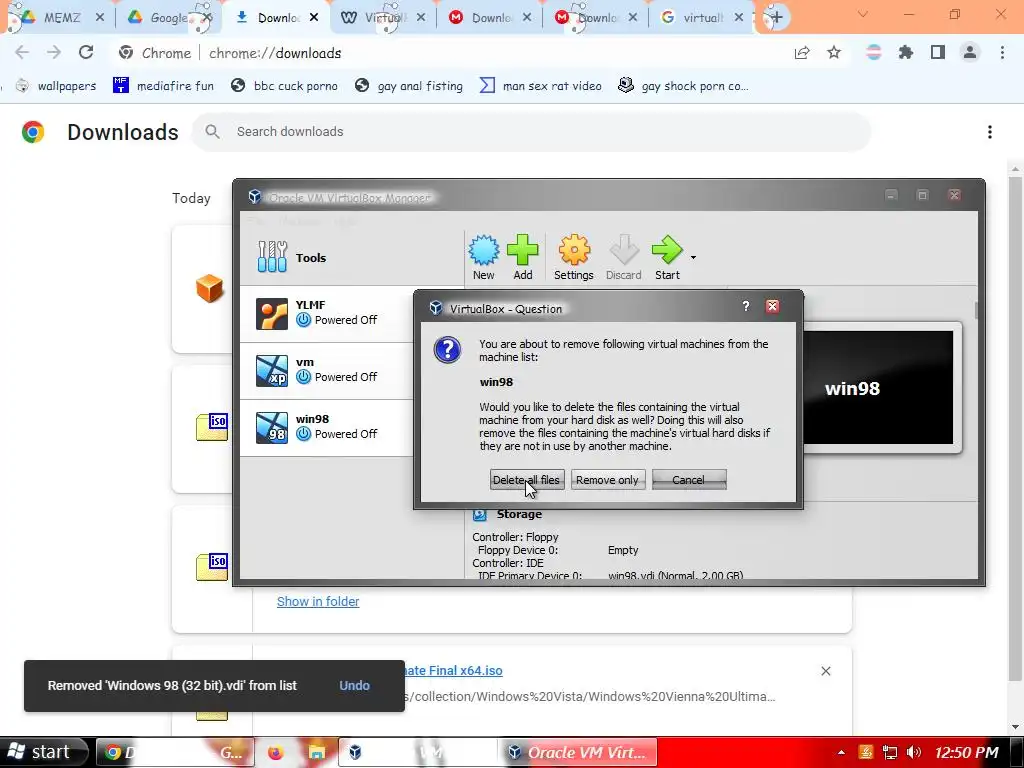Open the file explorer taskbar icon
1024x768 pixels.
click(317, 752)
